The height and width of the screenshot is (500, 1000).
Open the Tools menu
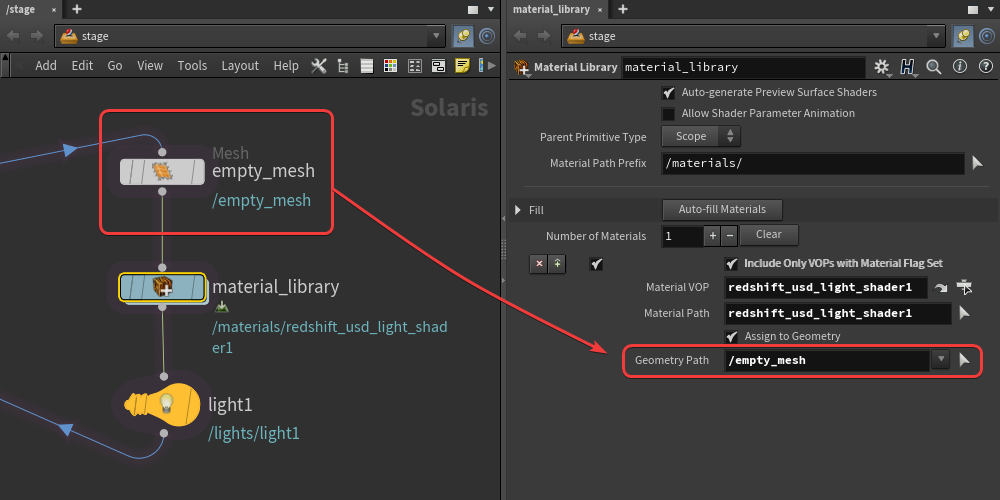[x=193, y=66]
